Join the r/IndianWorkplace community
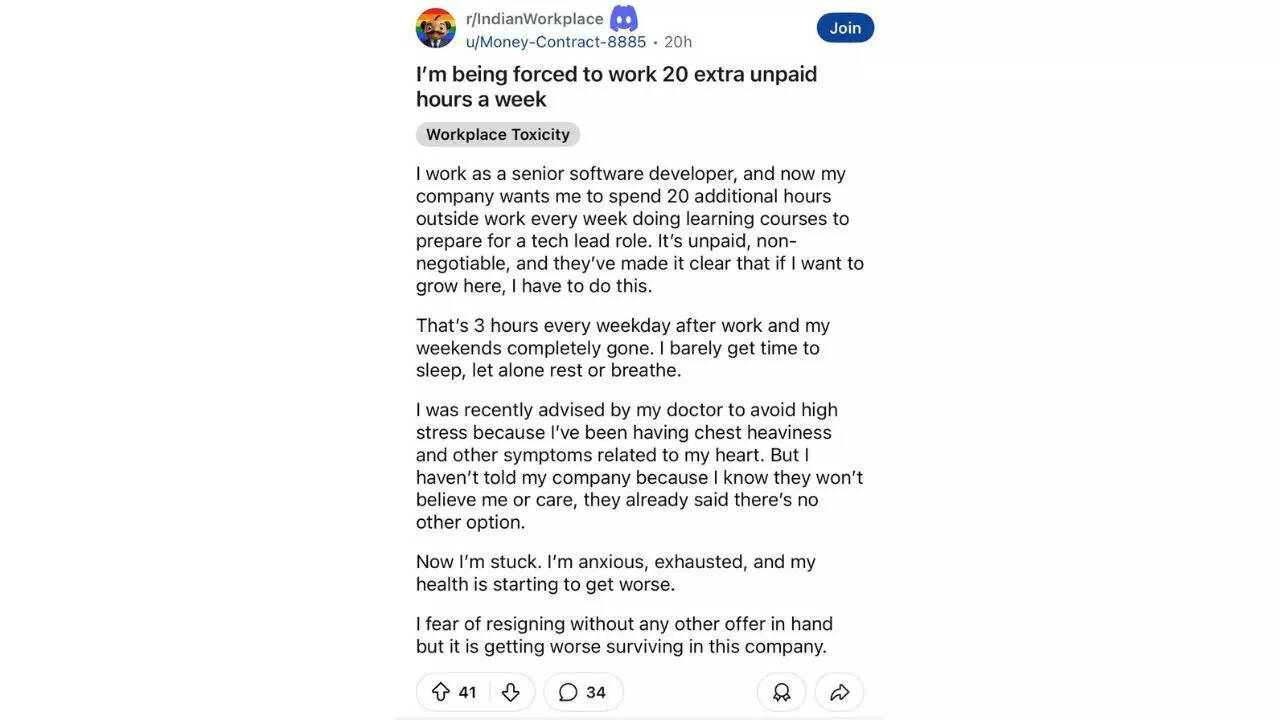The width and height of the screenshot is (1280, 720). click(x=845, y=27)
